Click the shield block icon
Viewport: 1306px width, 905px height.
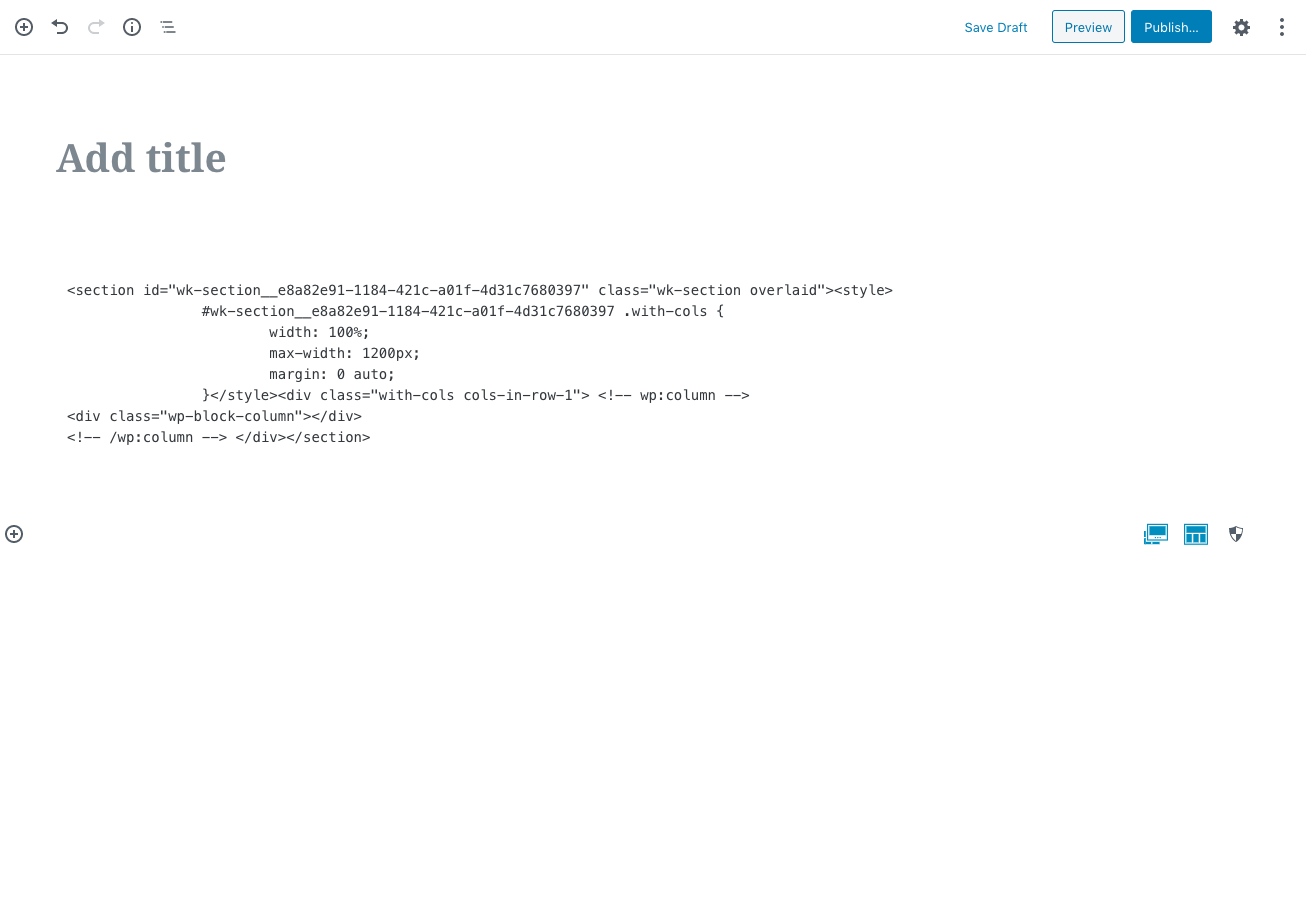click(1236, 534)
